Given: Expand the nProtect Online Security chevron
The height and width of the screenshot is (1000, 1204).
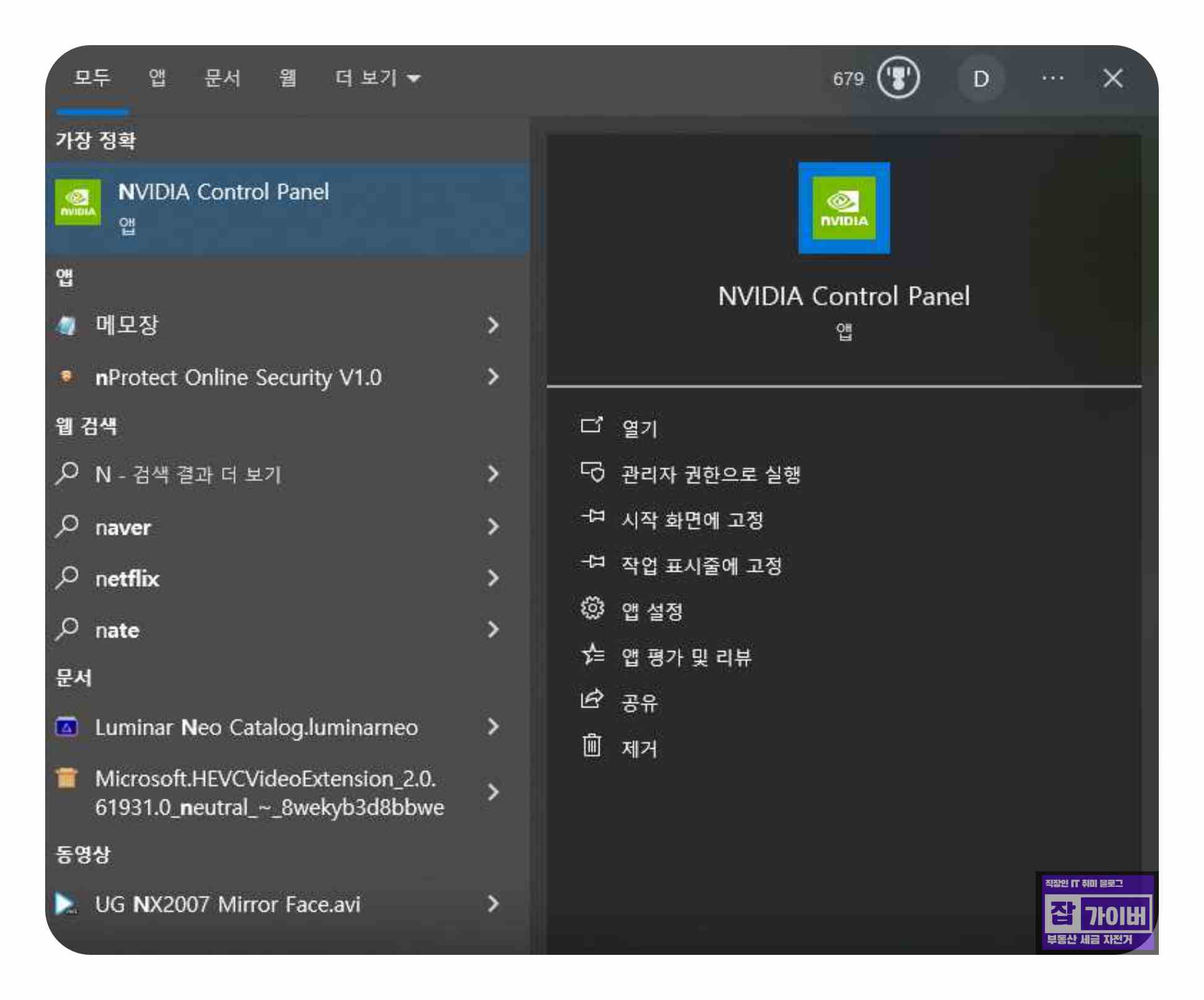Looking at the screenshot, I should pos(492,377).
